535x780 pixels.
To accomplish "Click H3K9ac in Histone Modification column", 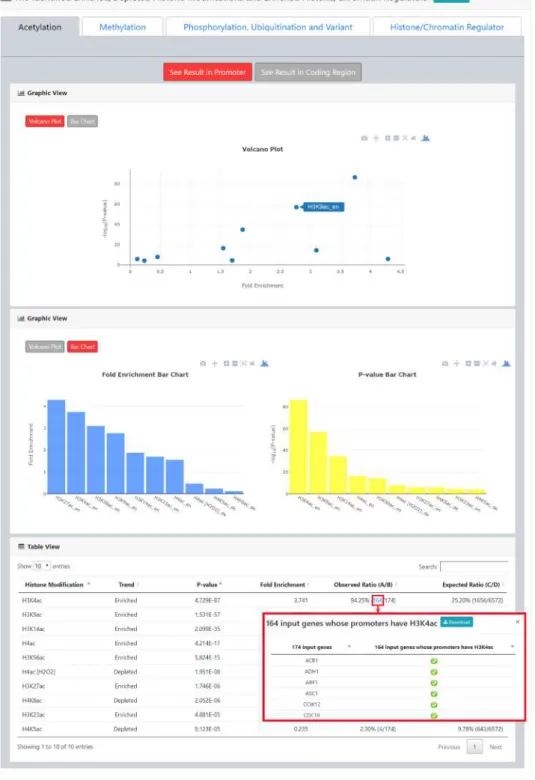I will (32, 615).
